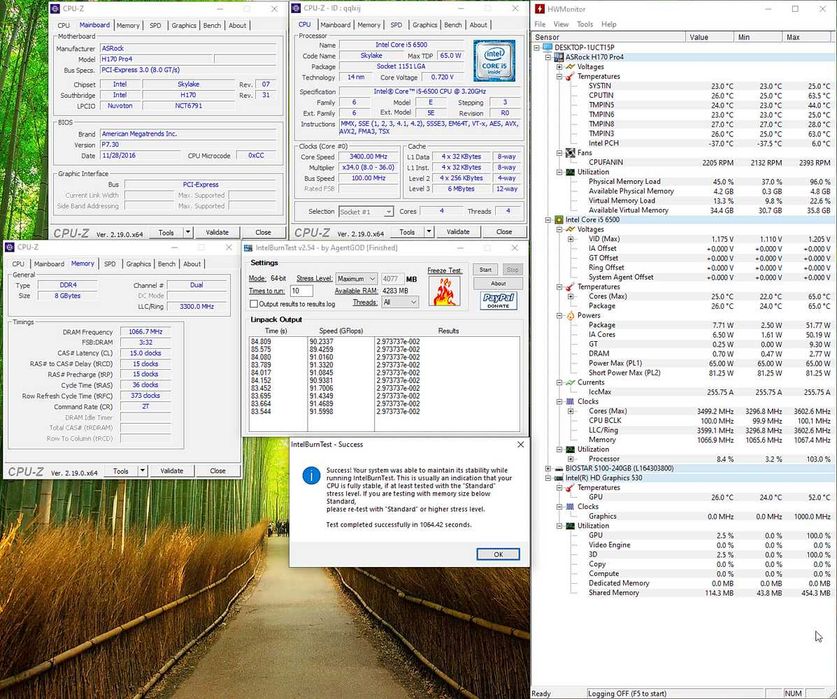Switch to Graphics tab in Mainboard CPU-Z window
The image size is (837, 699).
point(184,25)
